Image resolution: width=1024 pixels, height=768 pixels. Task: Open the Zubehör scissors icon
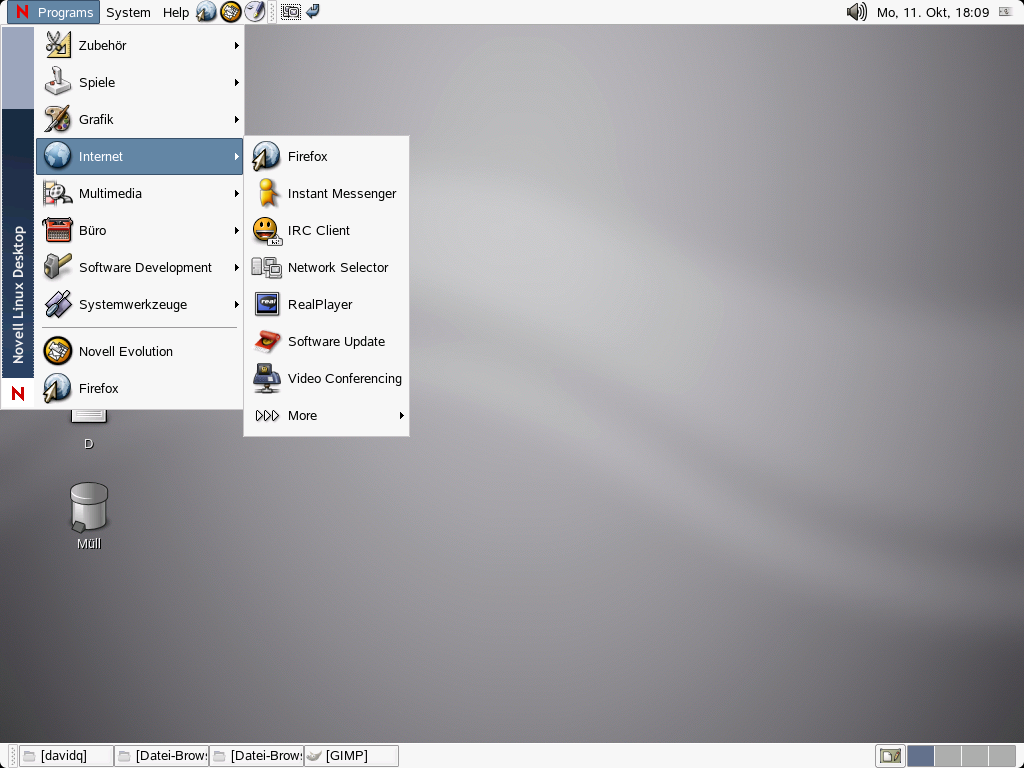coord(57,45)
